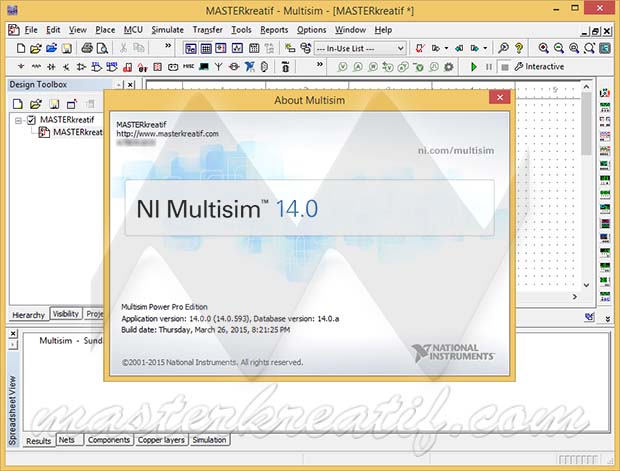The height and width of the screenshot is (471, 620).
Task: Click the Place TTL gate icon
Action: pos(96,67)
